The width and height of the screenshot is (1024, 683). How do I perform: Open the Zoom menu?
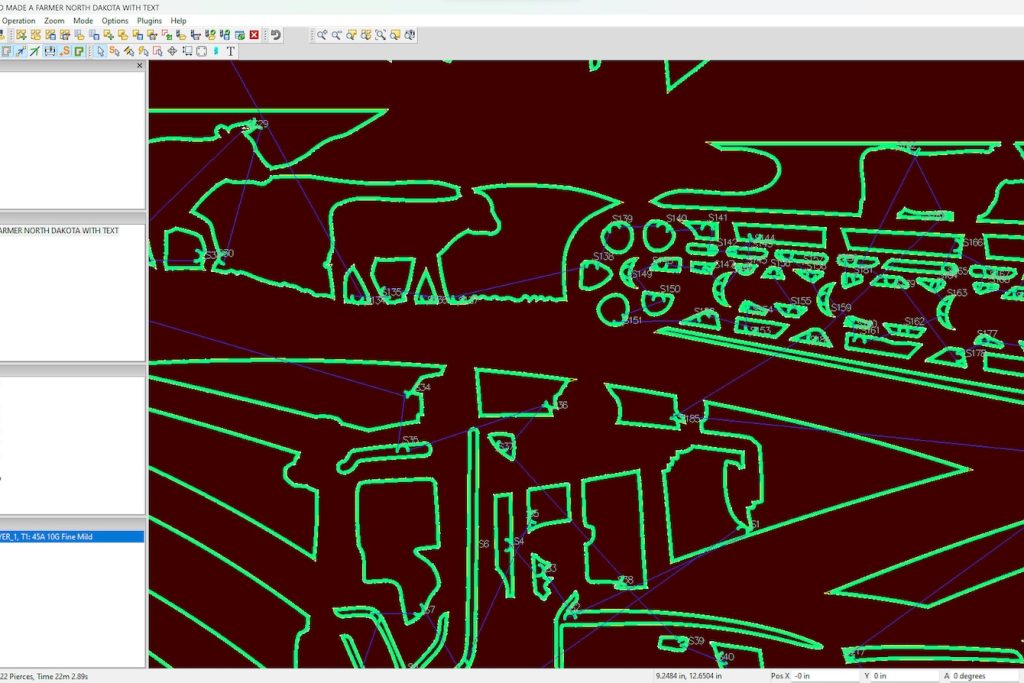(x=54, y=20)
